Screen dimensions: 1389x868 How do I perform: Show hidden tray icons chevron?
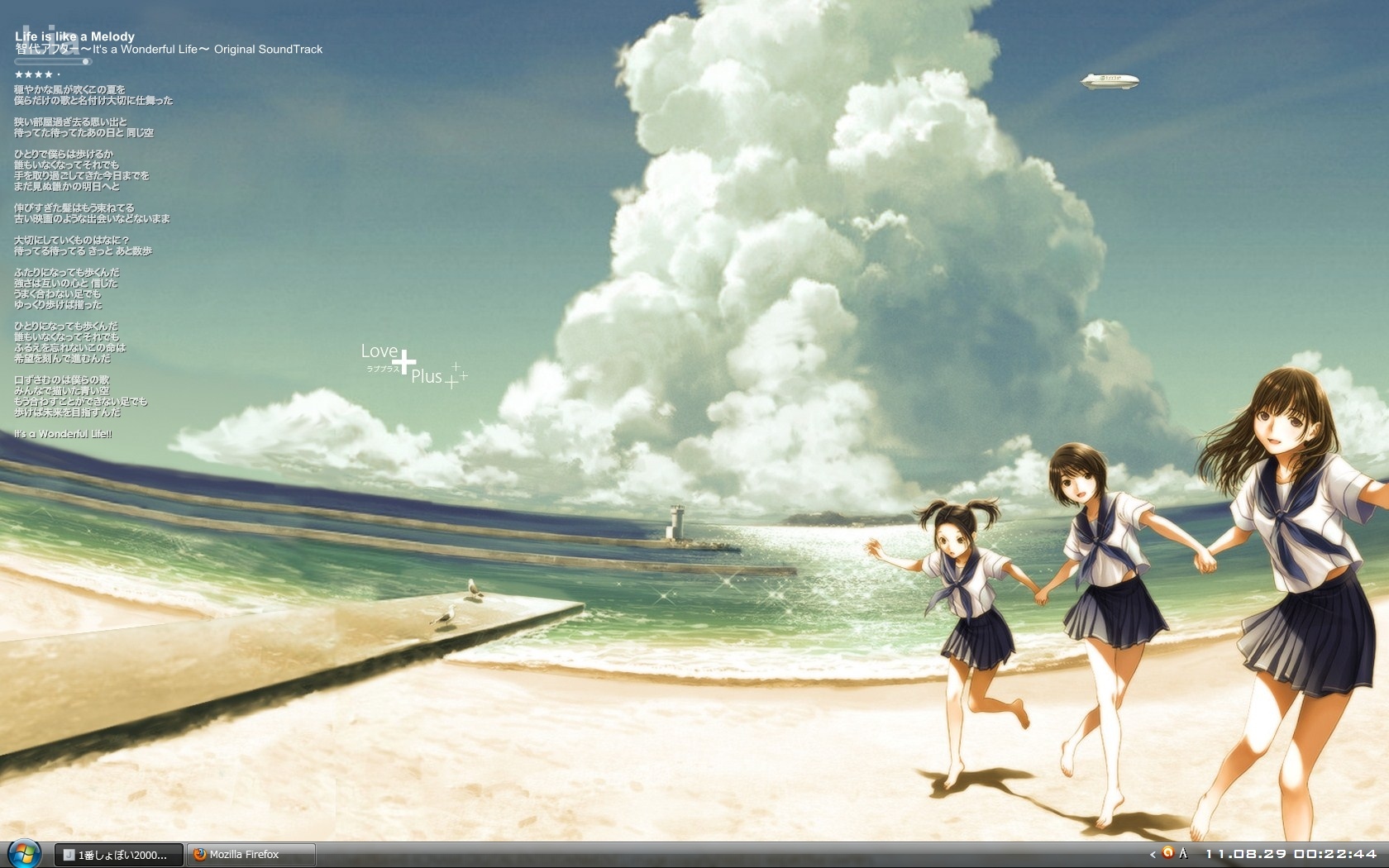click(x=1153, y=855)
